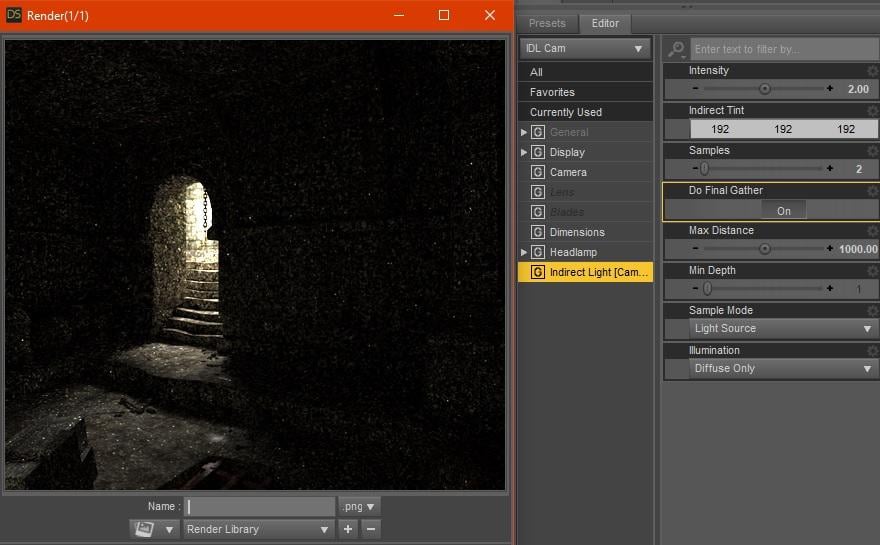Open the Min Depth gear settings
The width and height of the screenshot is (880, 545).
[873, 271]
